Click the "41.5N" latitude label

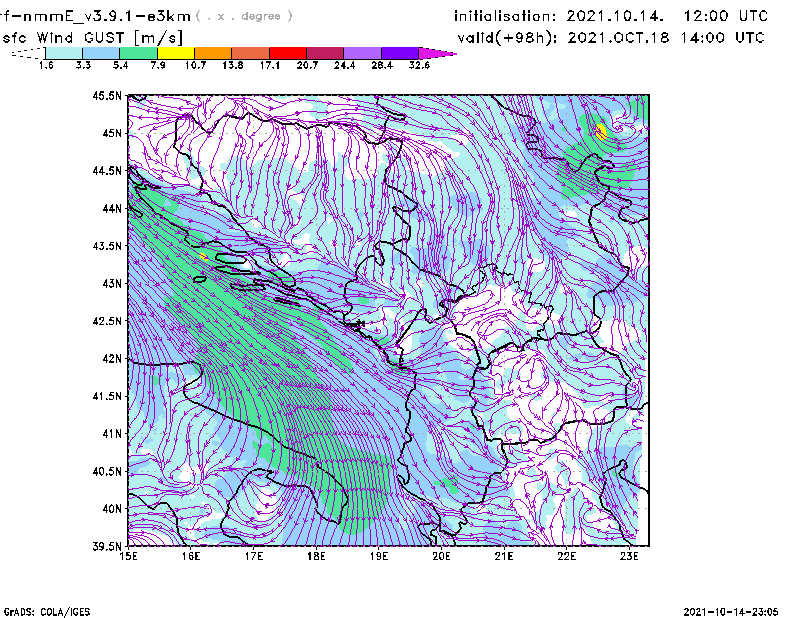click(x=107, y=396)
